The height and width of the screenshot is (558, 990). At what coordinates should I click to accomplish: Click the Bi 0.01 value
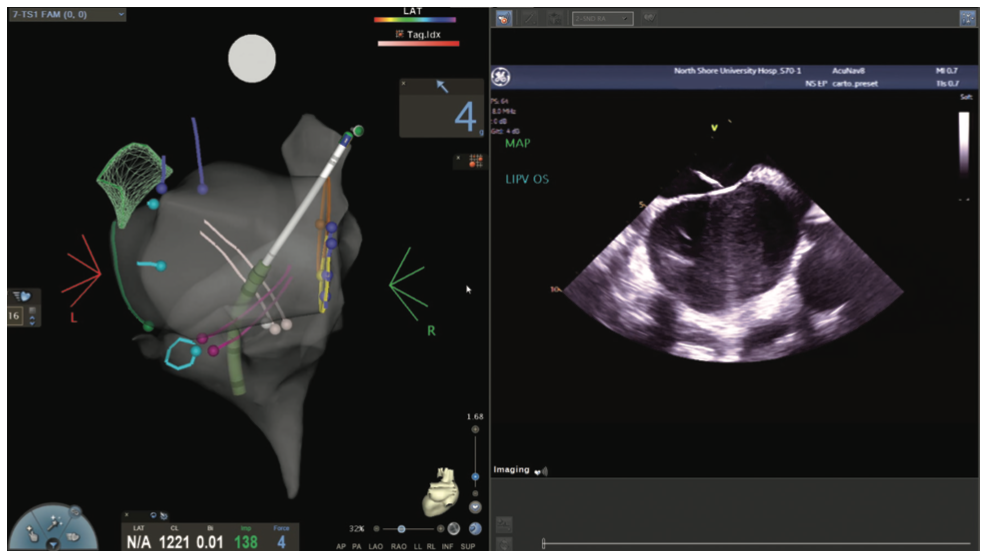point(210,542)
